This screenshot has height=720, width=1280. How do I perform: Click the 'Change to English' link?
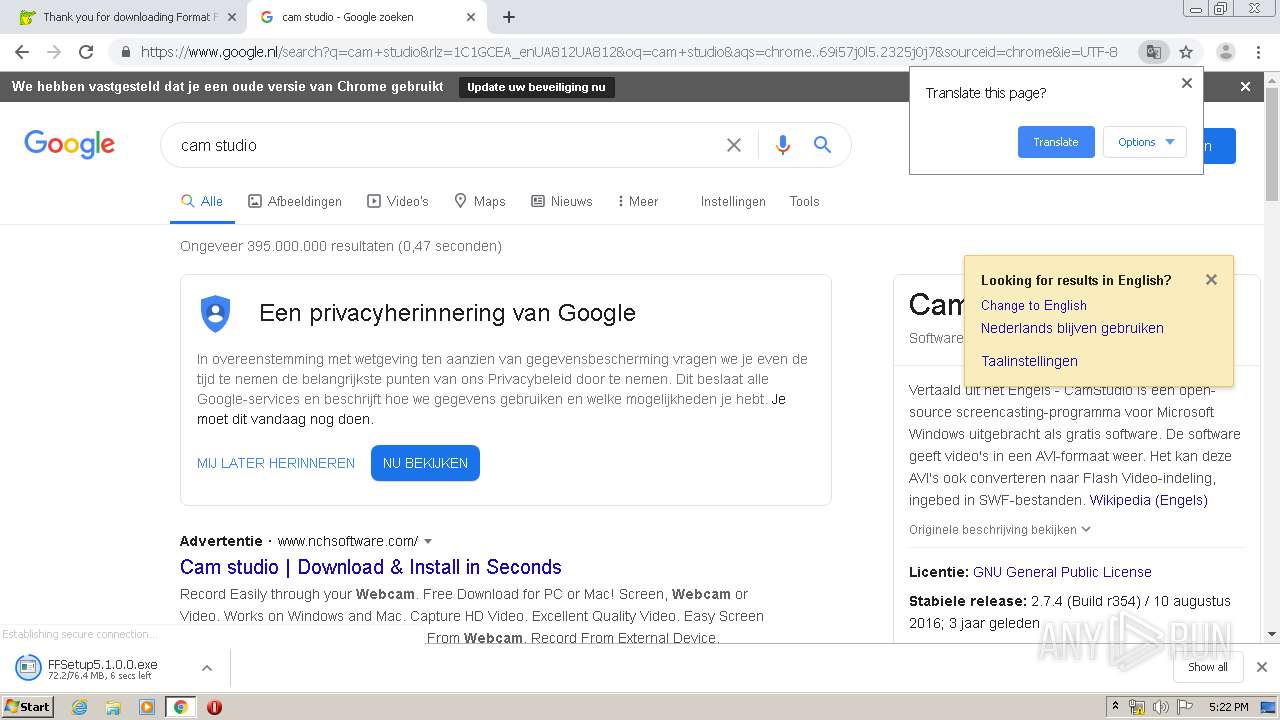[1033, 305]
